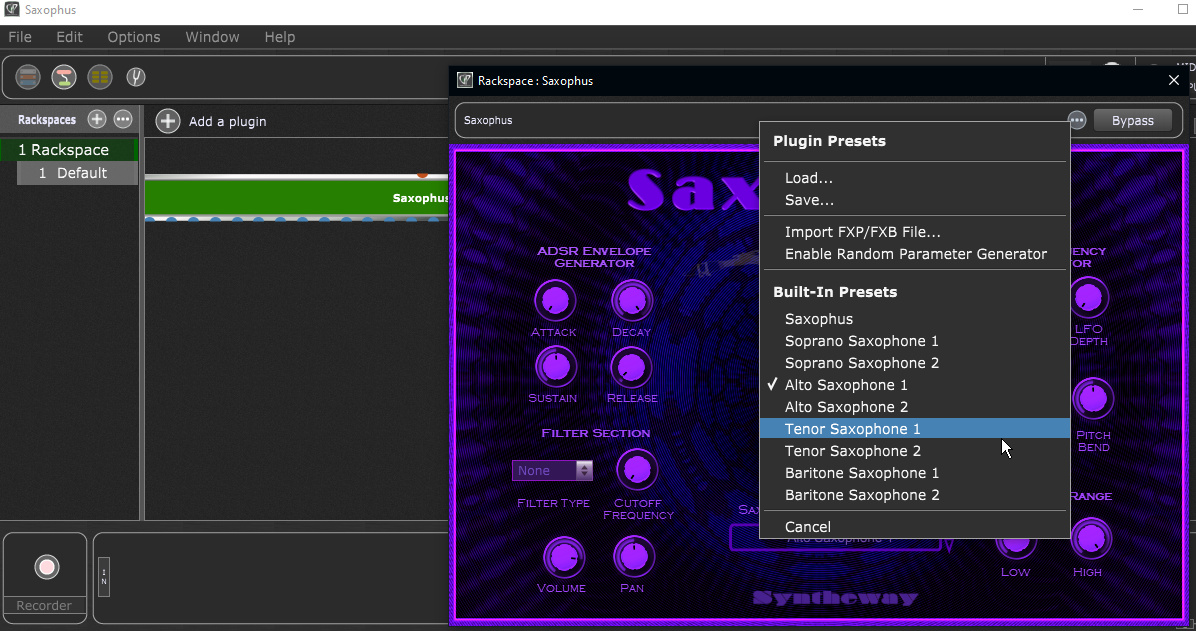The width and height of the screenshot is (1196, 631).
Task: Toggle the plugin Bypass button
Action: tap(1132, 121)
